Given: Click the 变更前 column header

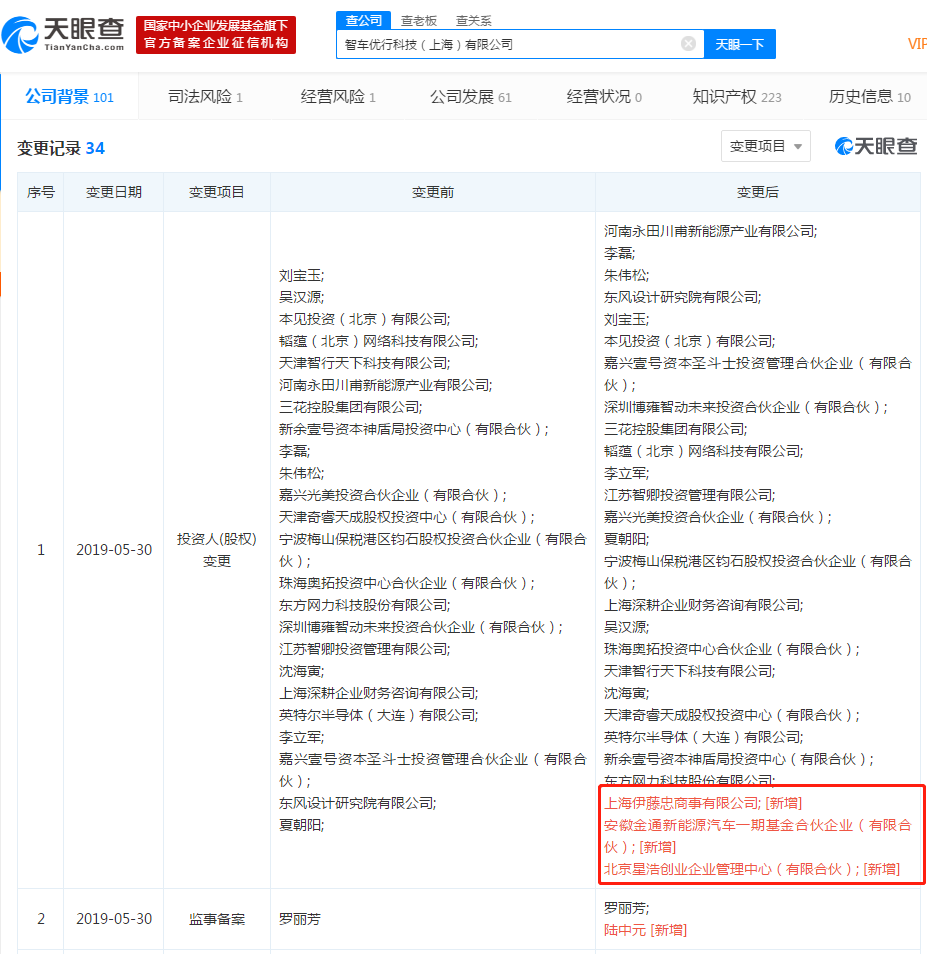Looking at the screenshot, I should (x=432, y=192).
